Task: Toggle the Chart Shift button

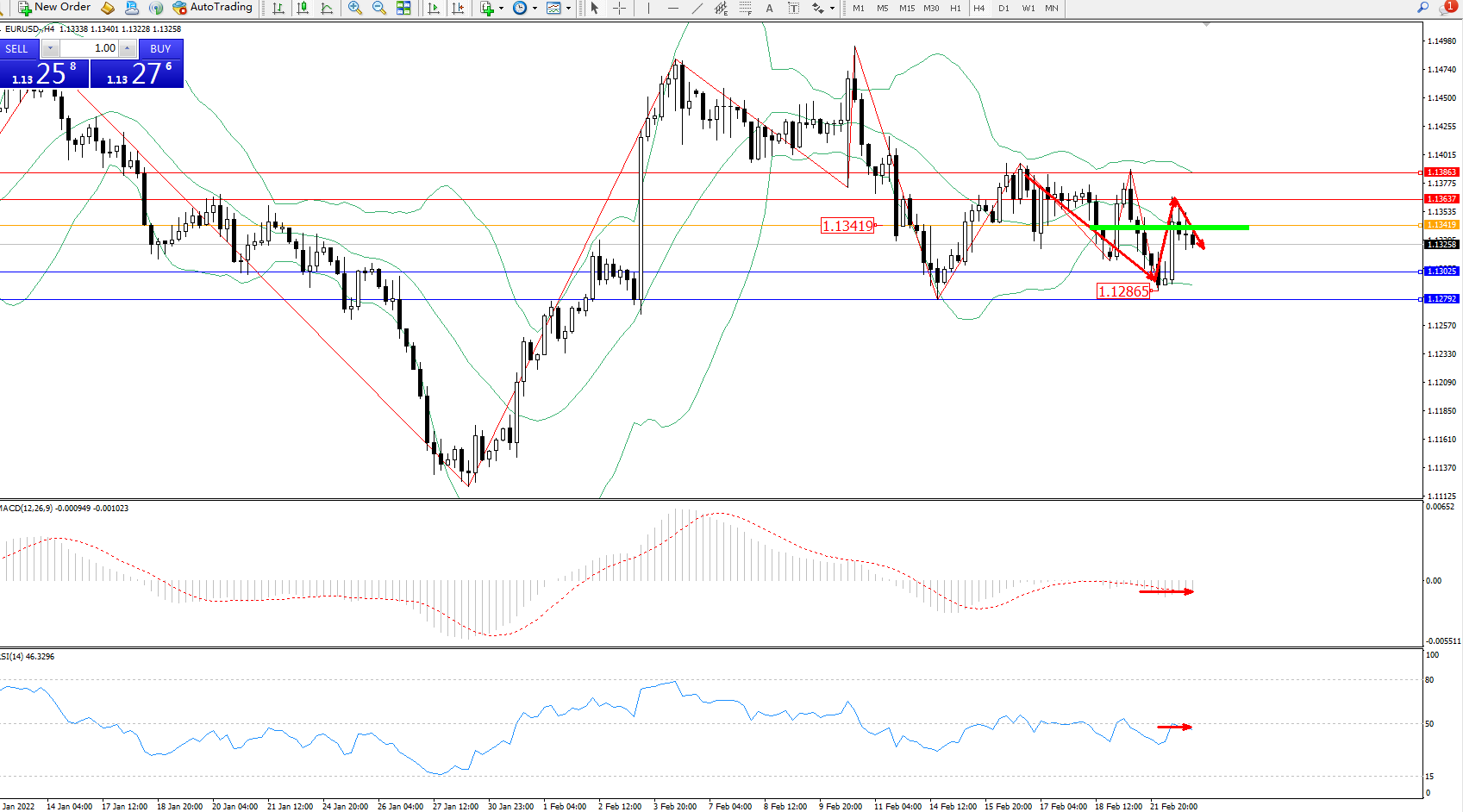Action: 458,8
